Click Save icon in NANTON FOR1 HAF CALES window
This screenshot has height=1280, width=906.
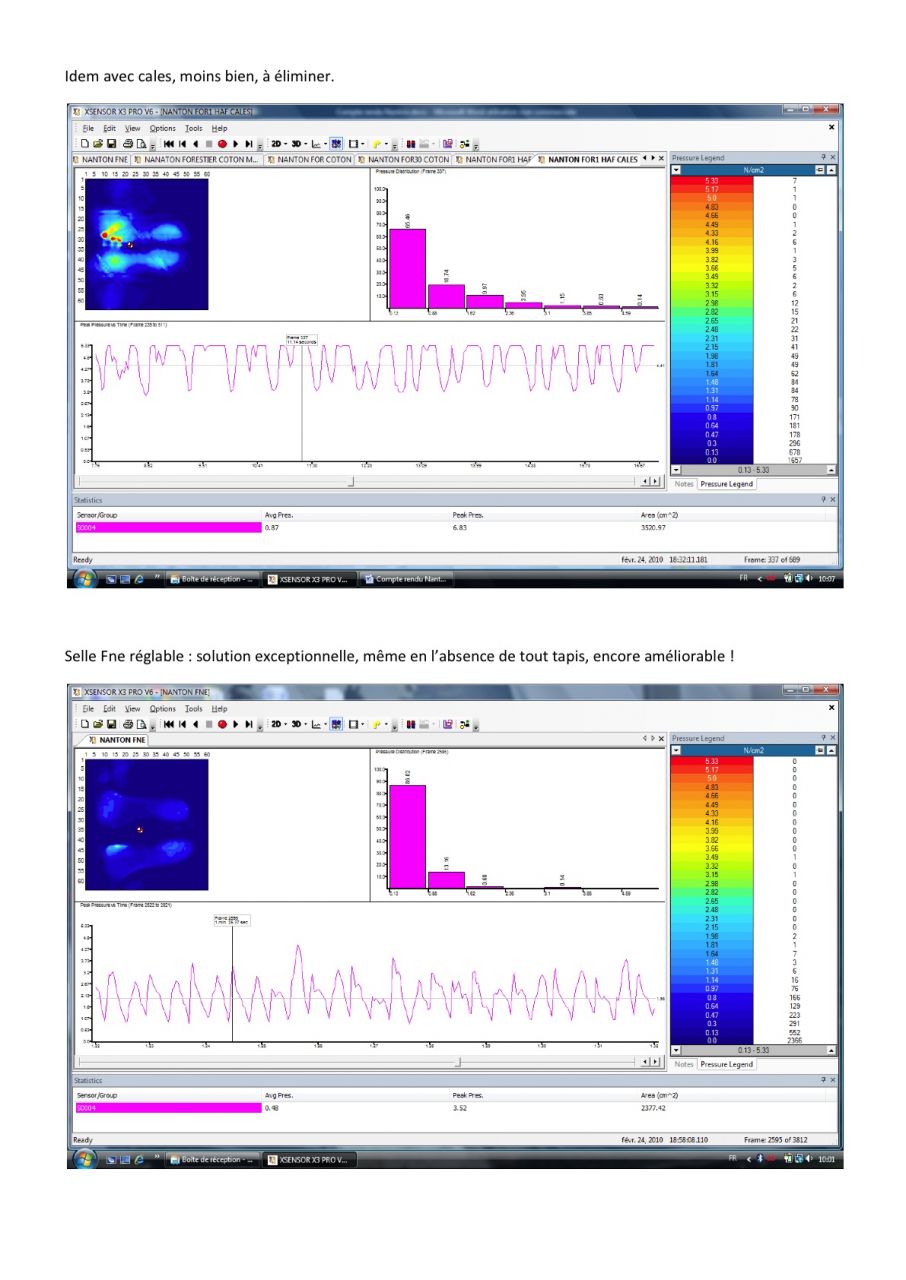(x=110, y=143)
